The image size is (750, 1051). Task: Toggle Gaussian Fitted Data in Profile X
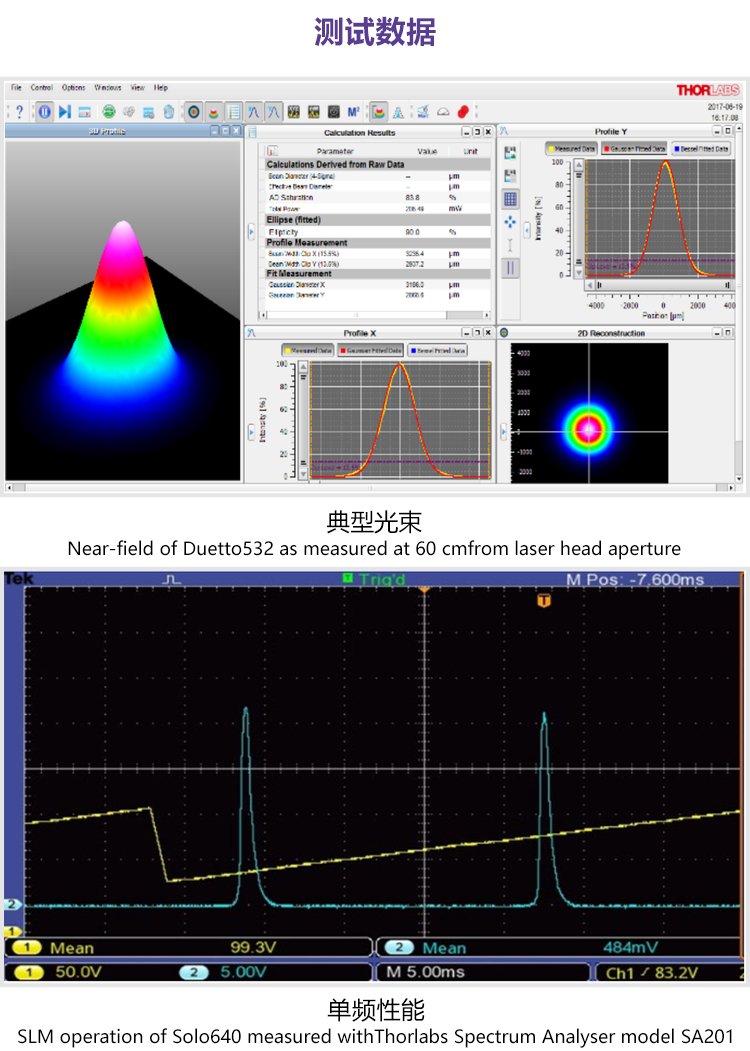point(371,351)
